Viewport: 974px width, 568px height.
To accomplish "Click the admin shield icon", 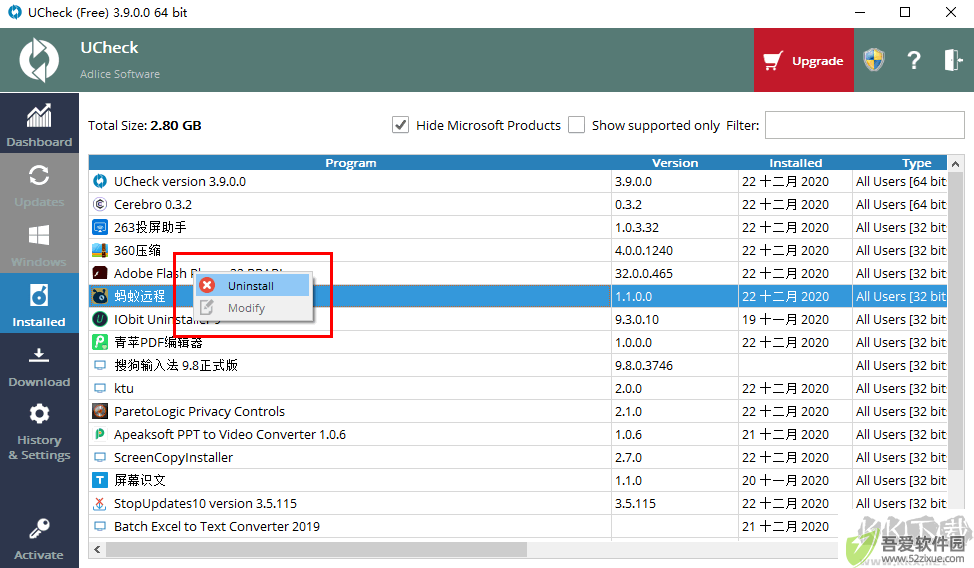I will tap(874, 60).
